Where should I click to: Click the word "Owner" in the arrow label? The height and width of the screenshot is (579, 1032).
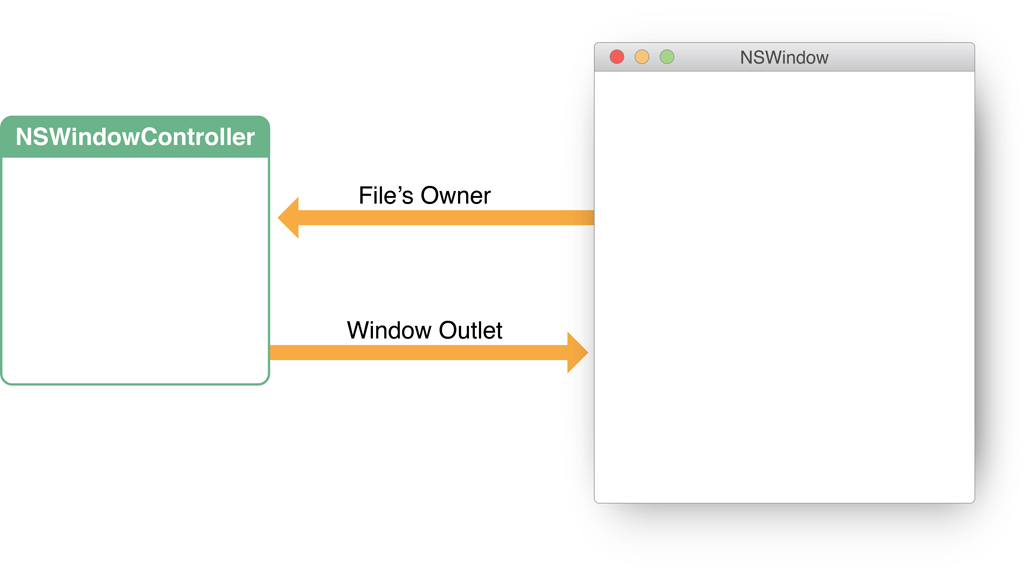coord(455,195)
